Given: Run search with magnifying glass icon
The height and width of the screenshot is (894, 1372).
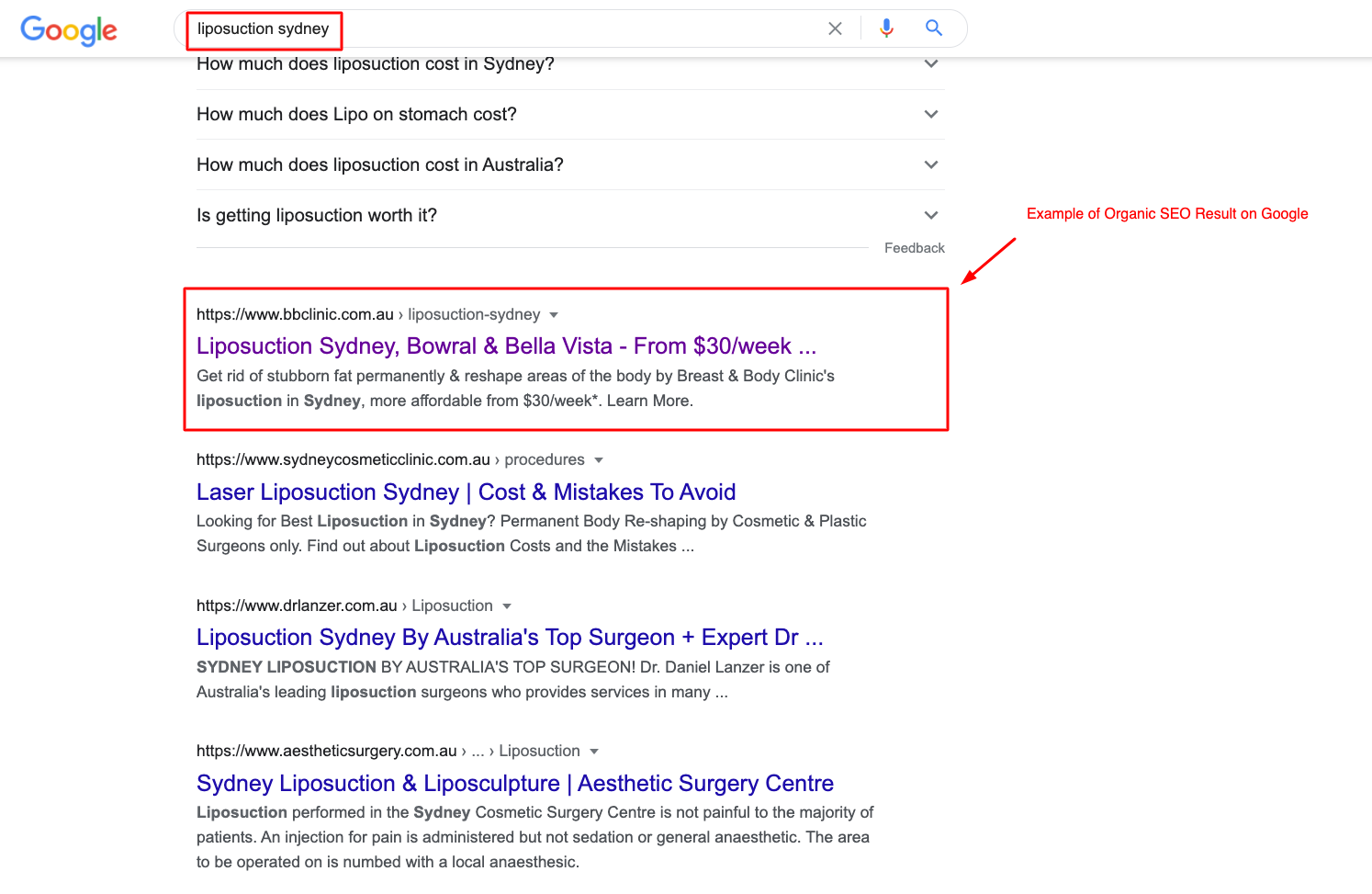Looking at the screenshot, I should click(934, 28).
